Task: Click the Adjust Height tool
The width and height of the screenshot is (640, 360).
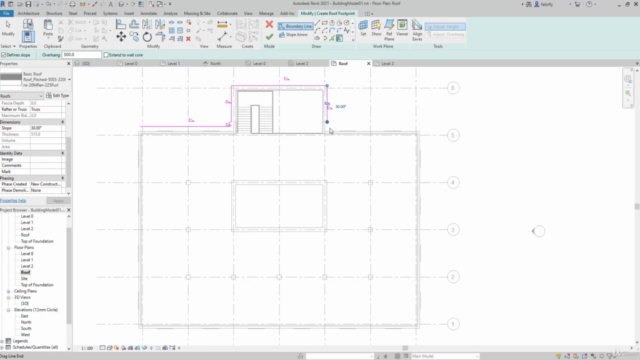Action: 444,27
